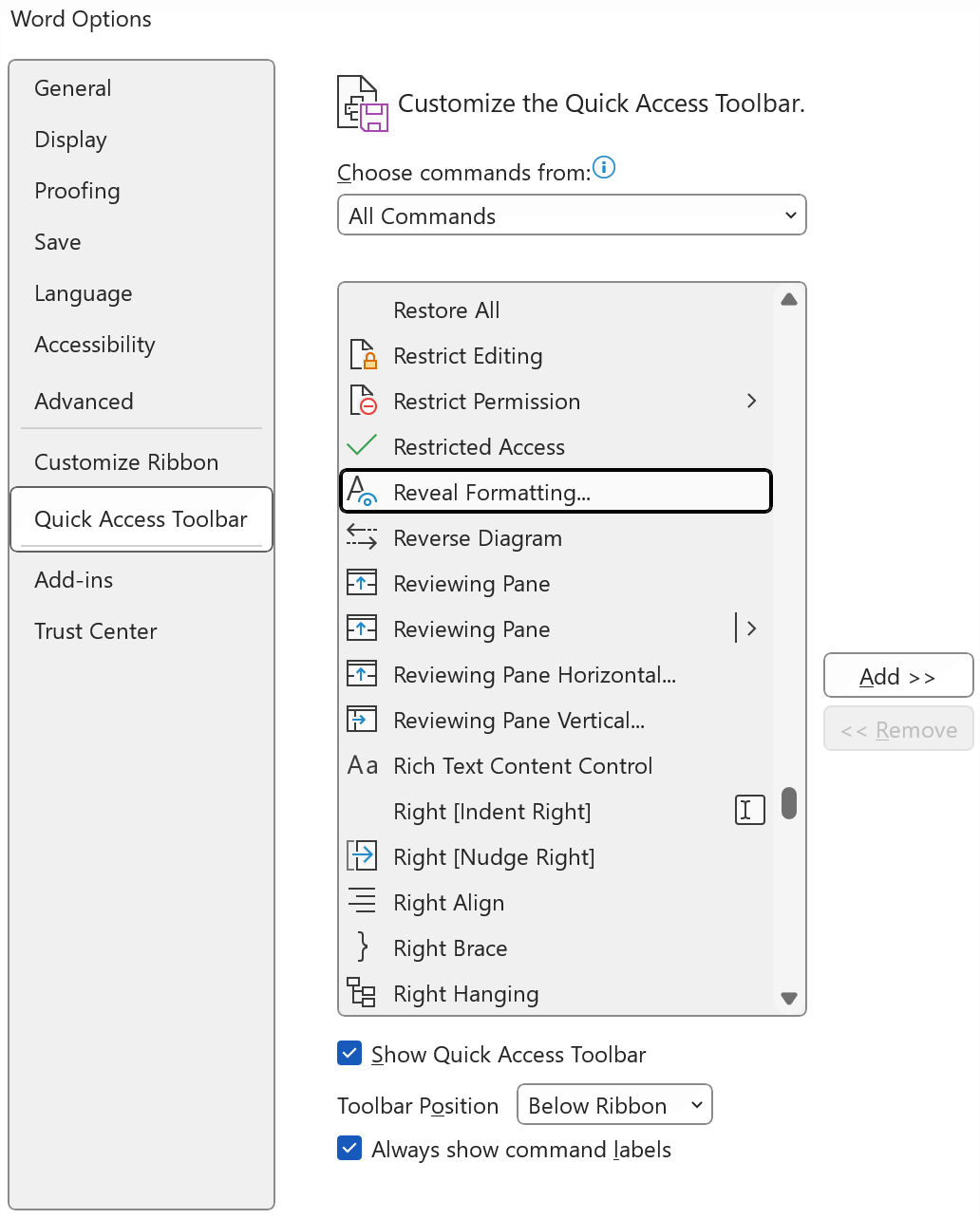The image size is (980, 1219).
Task: Select the Reviewing Pane Vertical... text
Action: pyautogui.click(x=519, y=721)
